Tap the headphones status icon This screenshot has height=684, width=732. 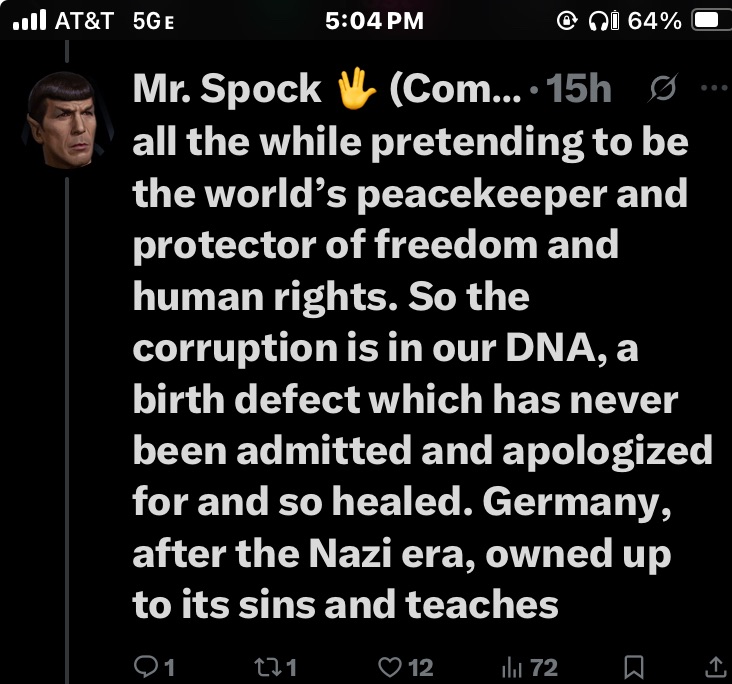click(x=601, y=20)
